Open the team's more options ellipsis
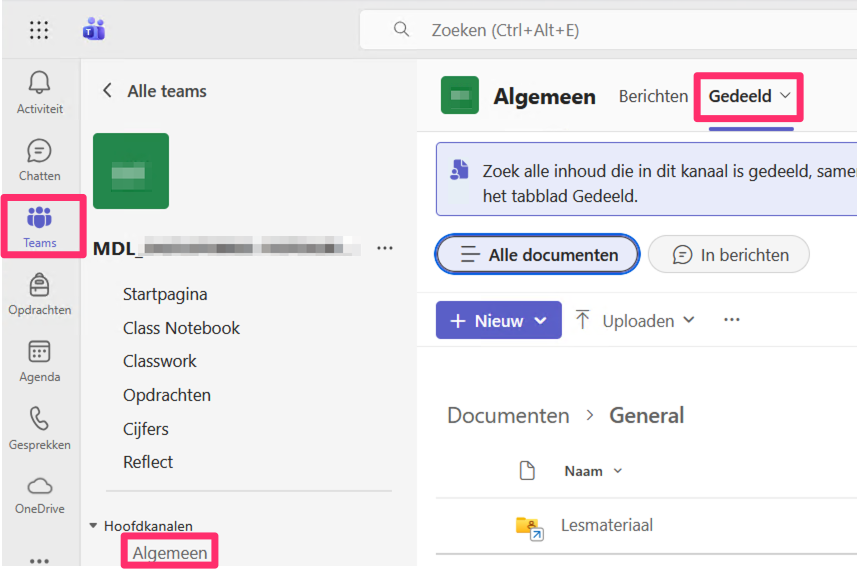Image resolution: width=857 pixels, height=569 pixels. point(385,248)
